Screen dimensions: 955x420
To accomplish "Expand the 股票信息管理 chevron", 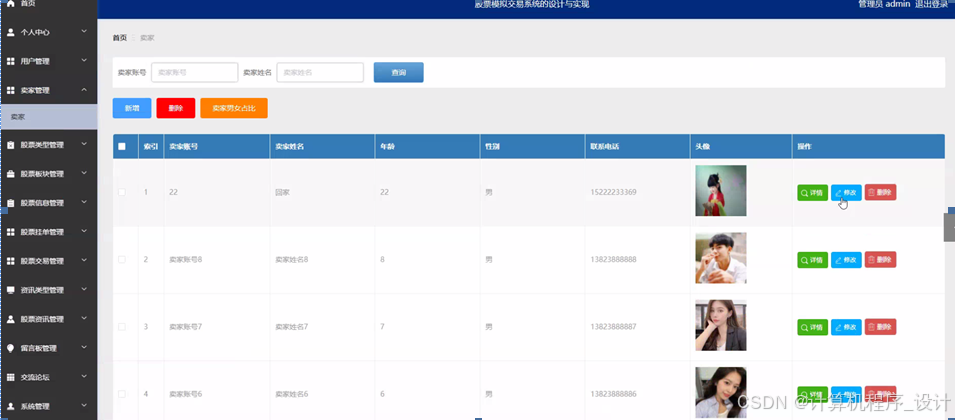I will coord(84,203).
